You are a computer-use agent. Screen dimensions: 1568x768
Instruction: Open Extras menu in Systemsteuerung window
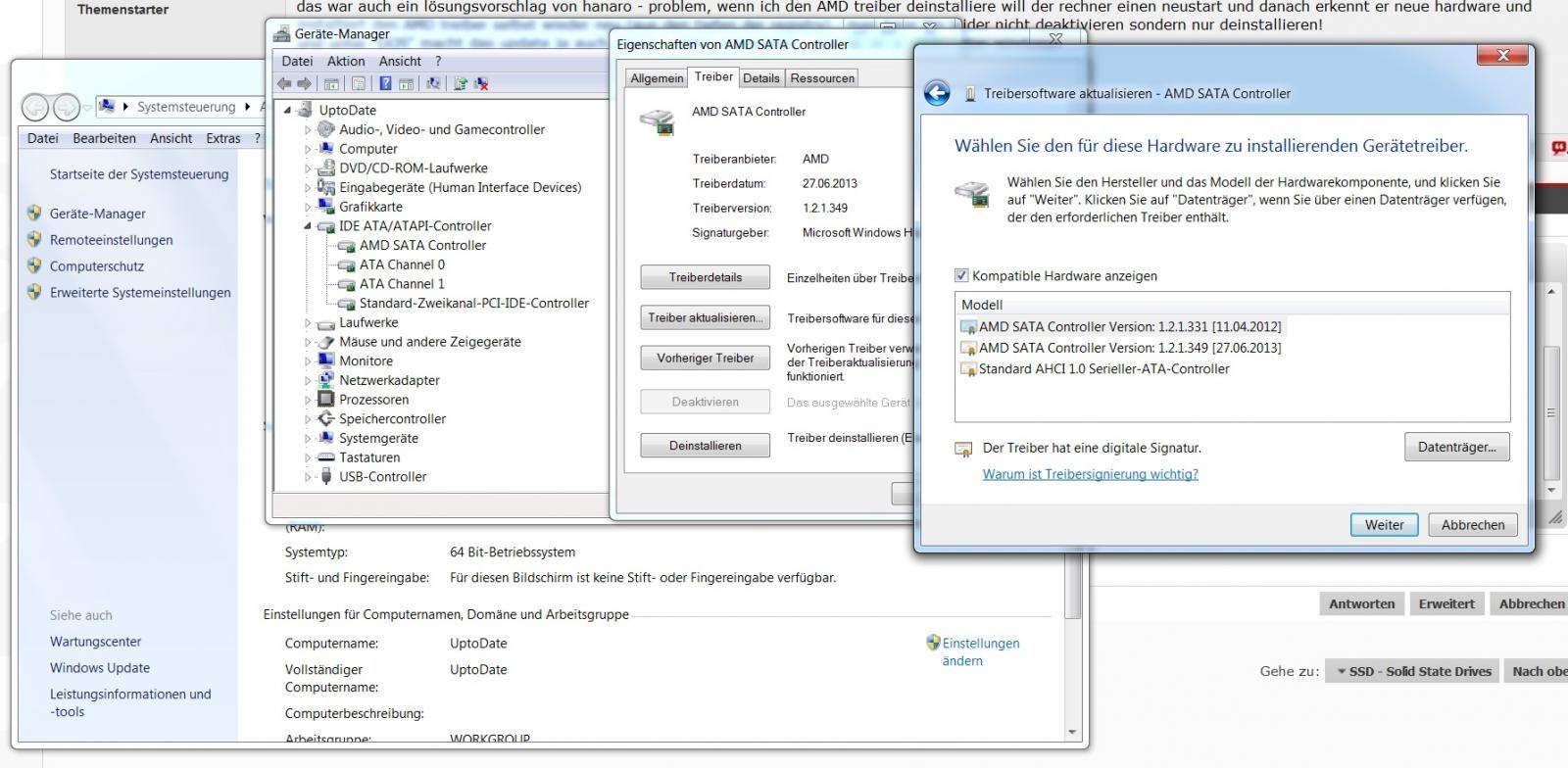[223, 138]
